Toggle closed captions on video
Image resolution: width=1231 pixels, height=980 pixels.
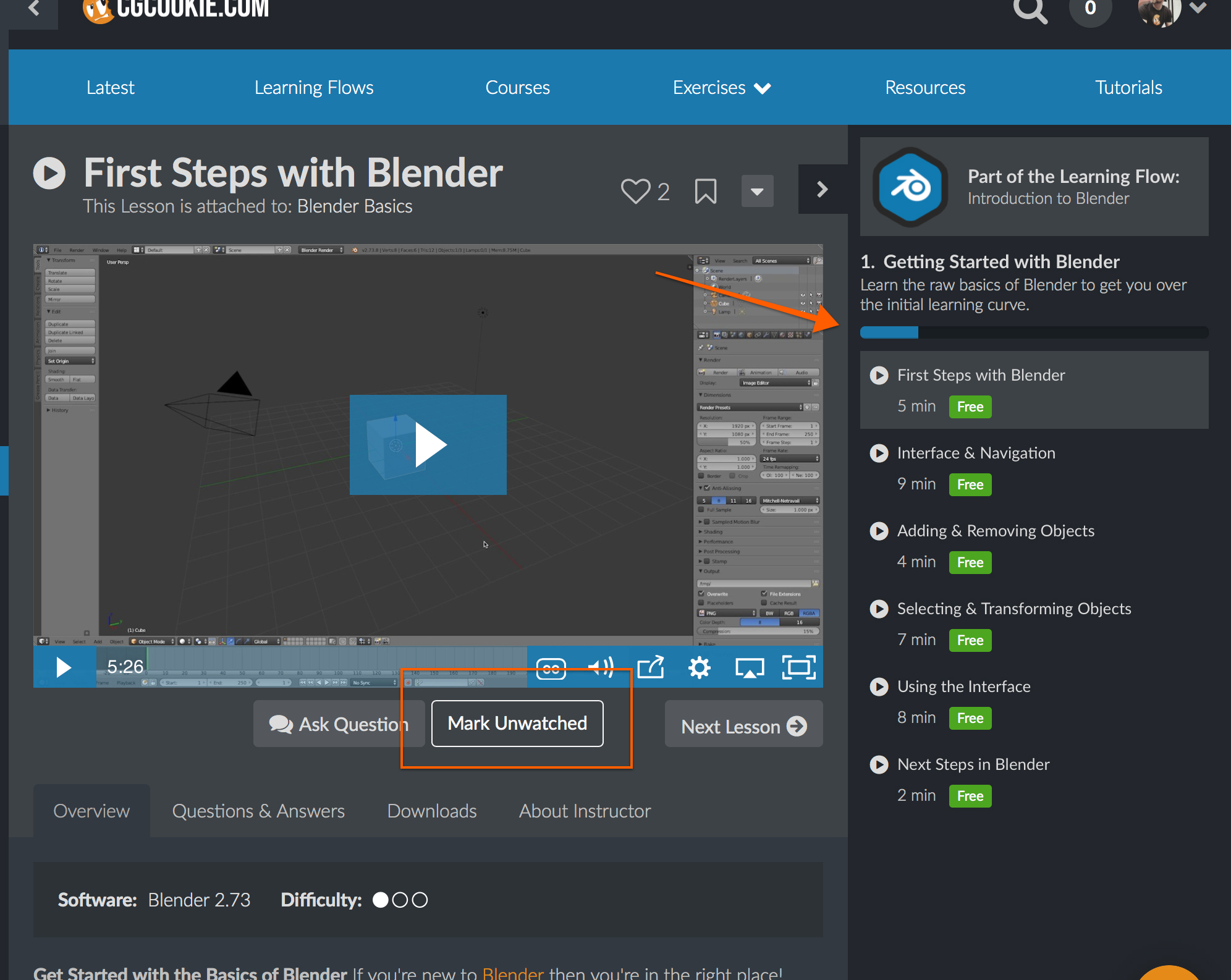pyautogui.click(x=551, y=668)
